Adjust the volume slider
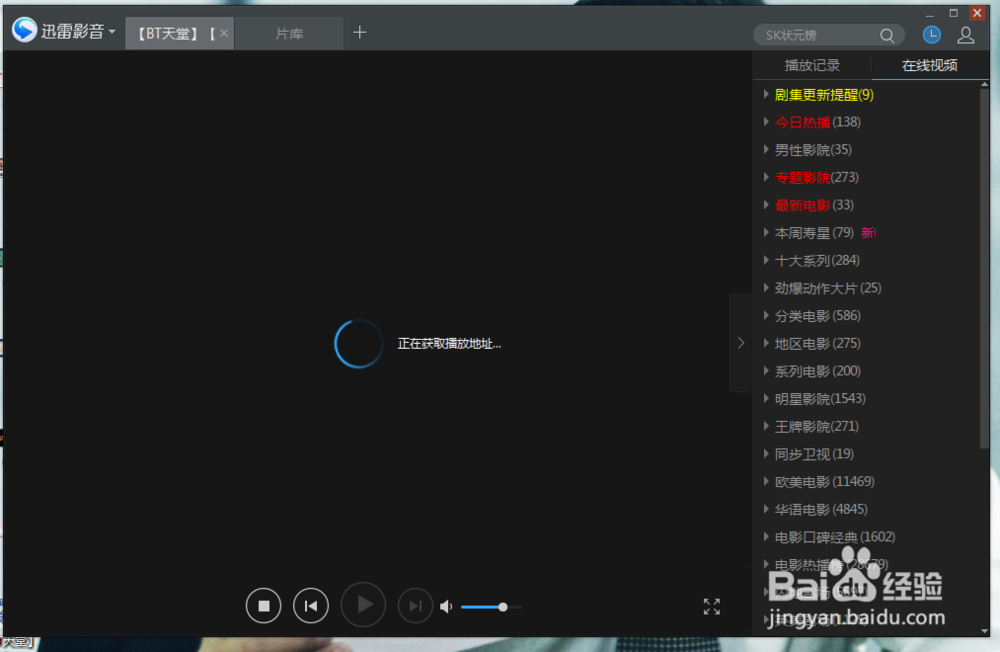Screen dimensions: 1000x652 coord(491,607)
